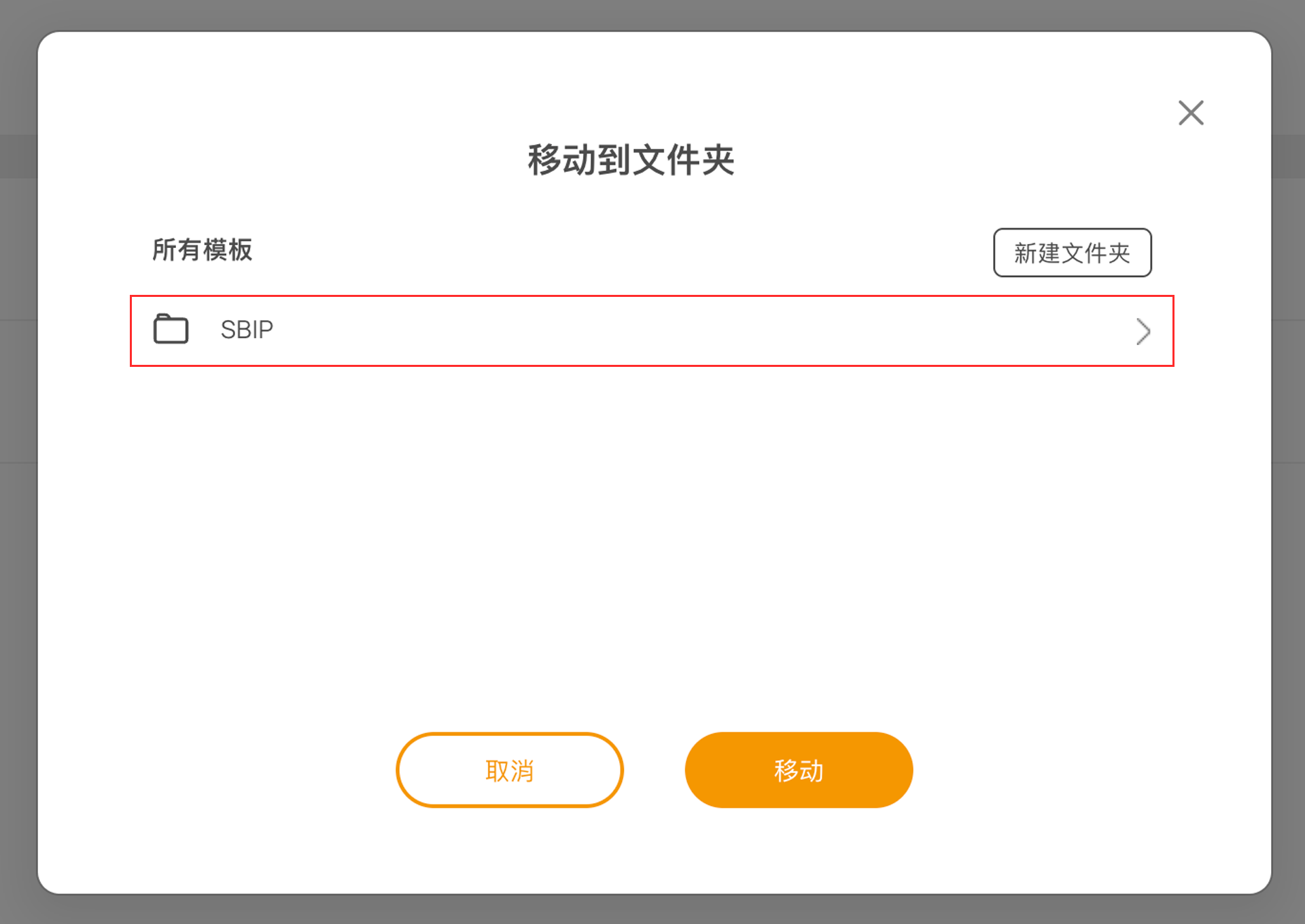
Task: Dismiss the dialog using the X icon
Action: pos(1191,113)
